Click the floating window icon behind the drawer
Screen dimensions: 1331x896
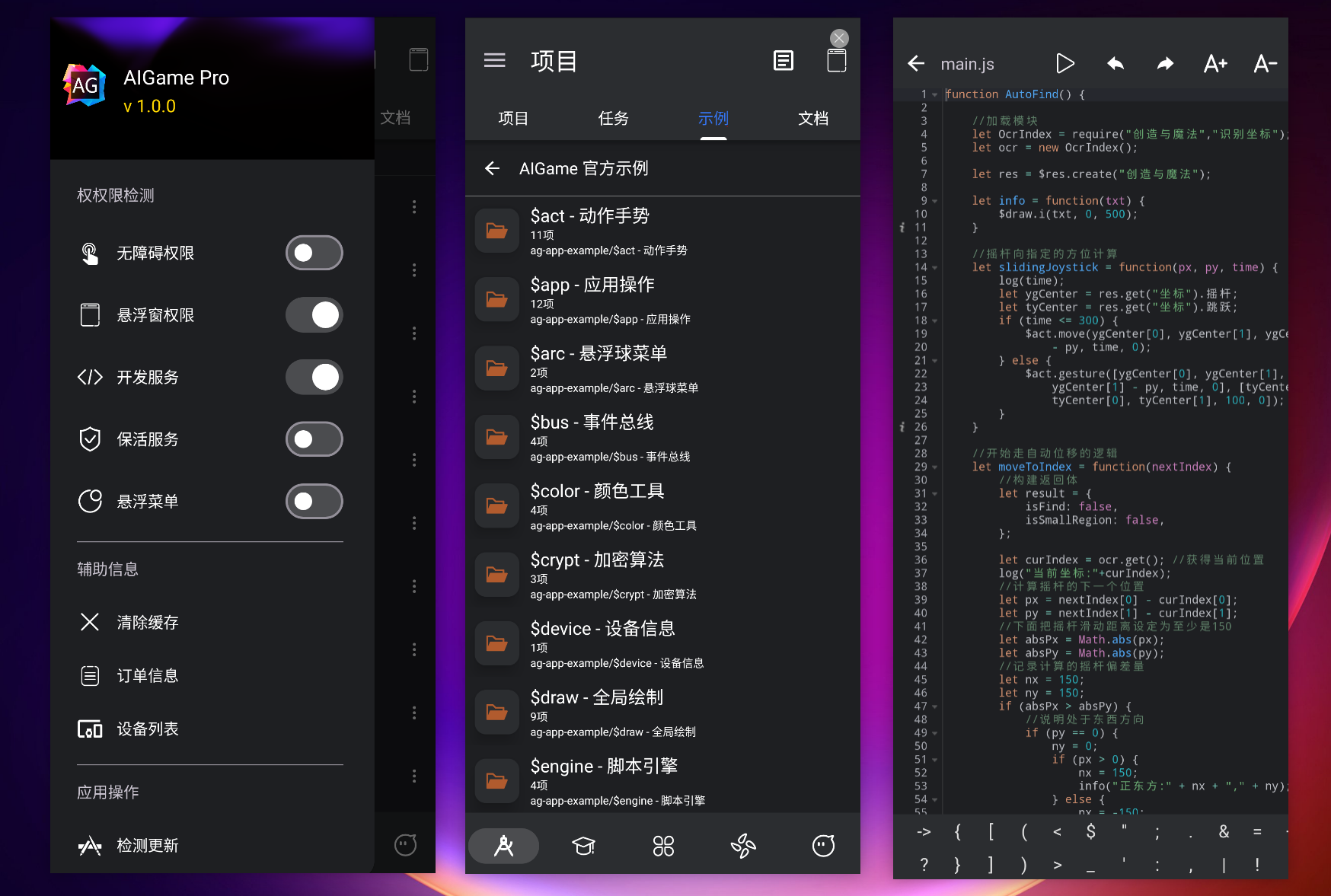pyautogui.click(x=419, y=59)
